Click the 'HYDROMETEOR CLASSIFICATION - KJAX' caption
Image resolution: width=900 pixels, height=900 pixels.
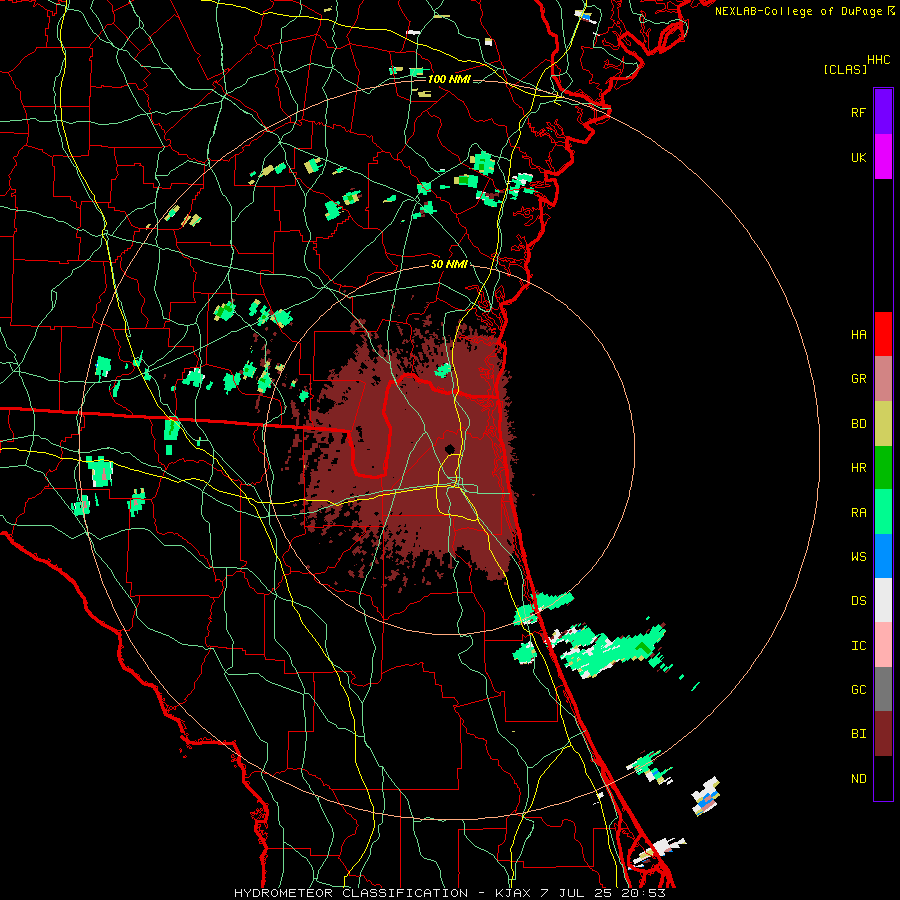coord(383,893)
